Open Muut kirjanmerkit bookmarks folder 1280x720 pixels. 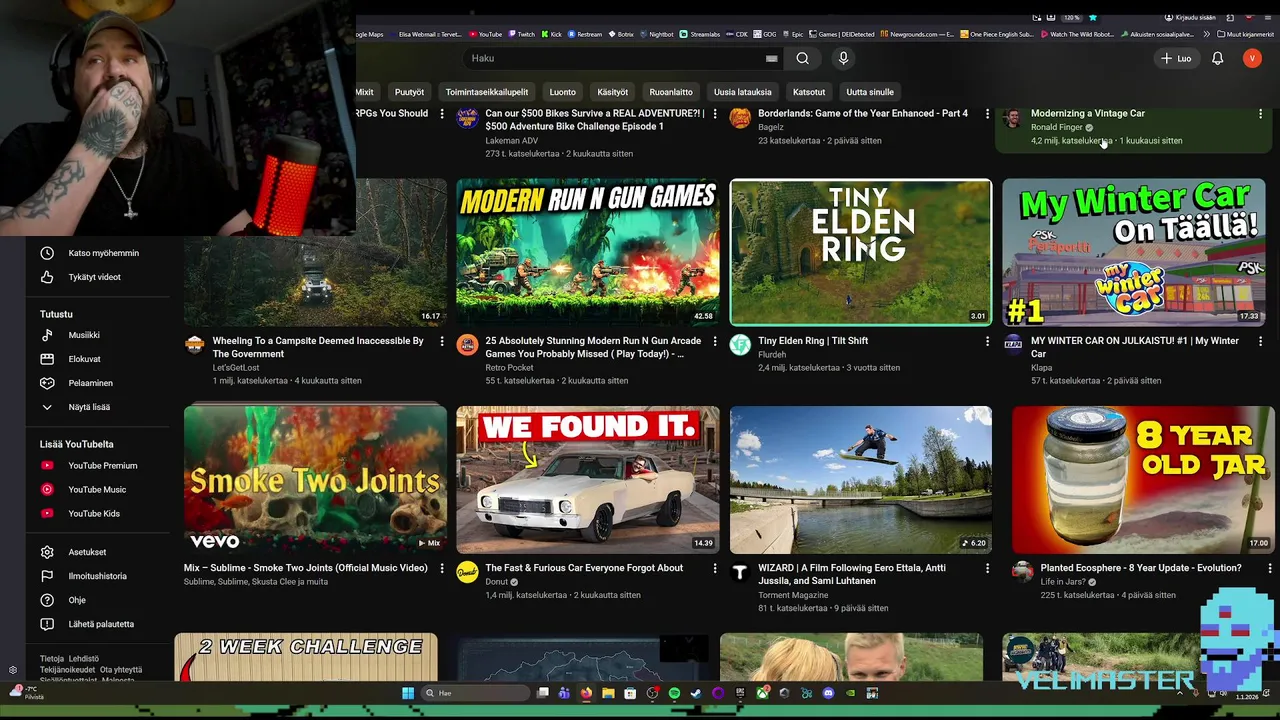coord(1245,34)
